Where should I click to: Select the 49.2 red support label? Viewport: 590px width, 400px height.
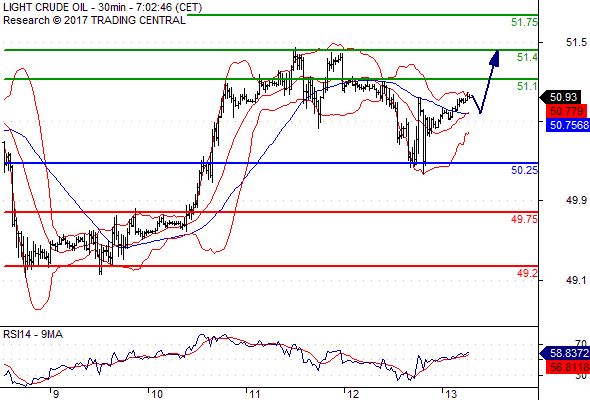point(527,273)
